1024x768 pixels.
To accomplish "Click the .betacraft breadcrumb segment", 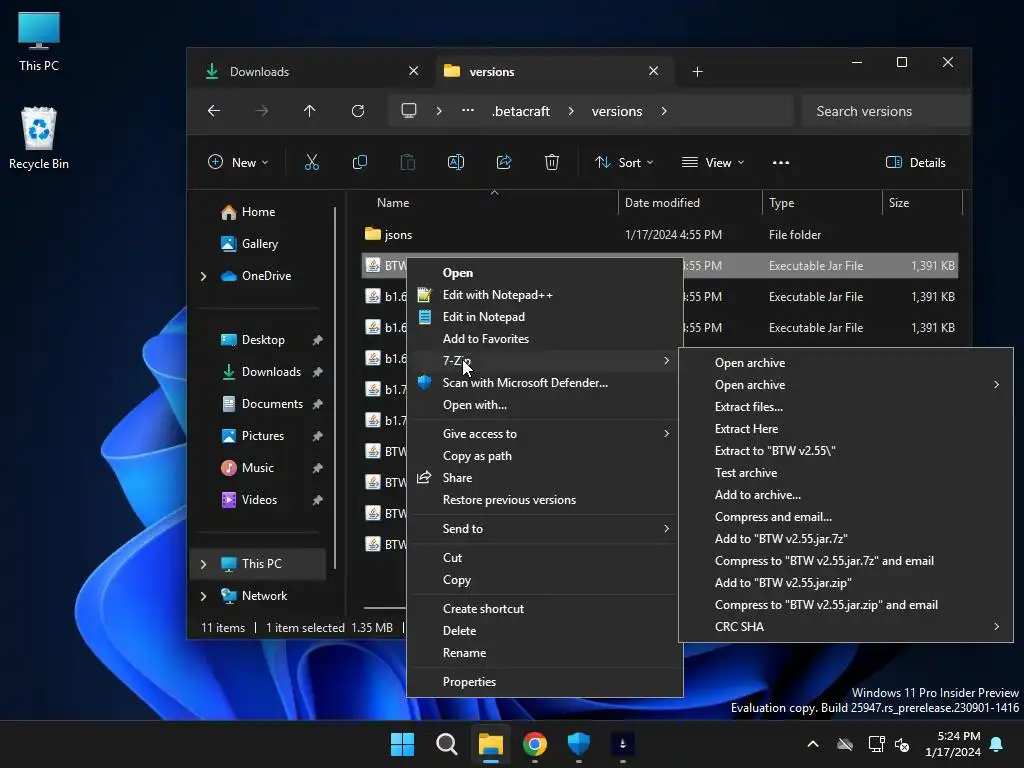I will (520, 112).
